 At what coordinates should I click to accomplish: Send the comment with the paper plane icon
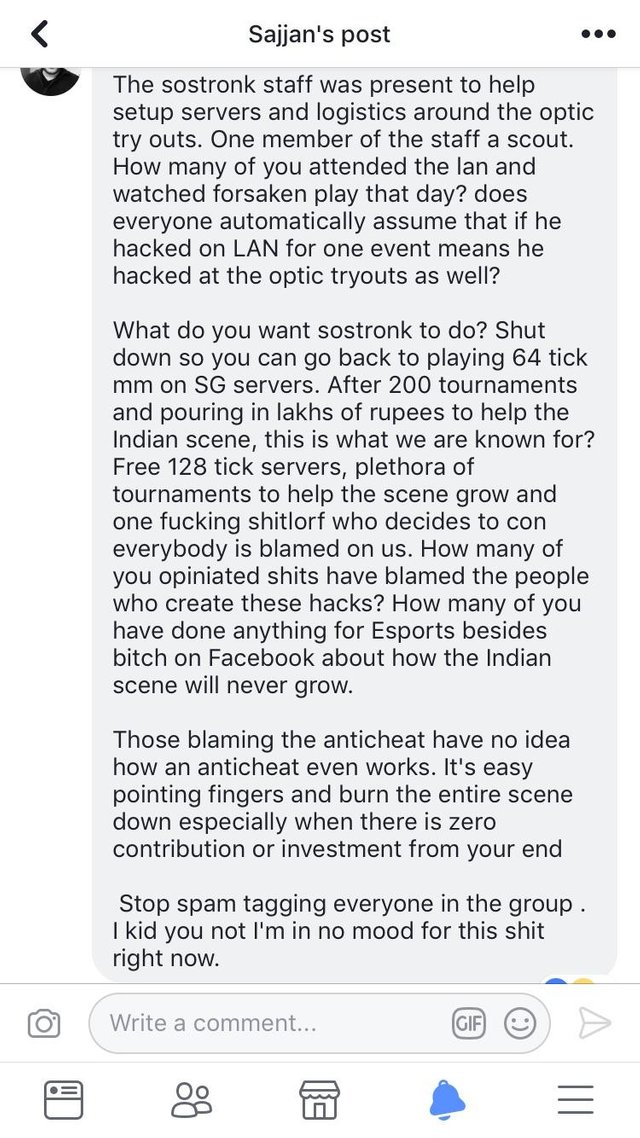click(x=594, y=1023)
